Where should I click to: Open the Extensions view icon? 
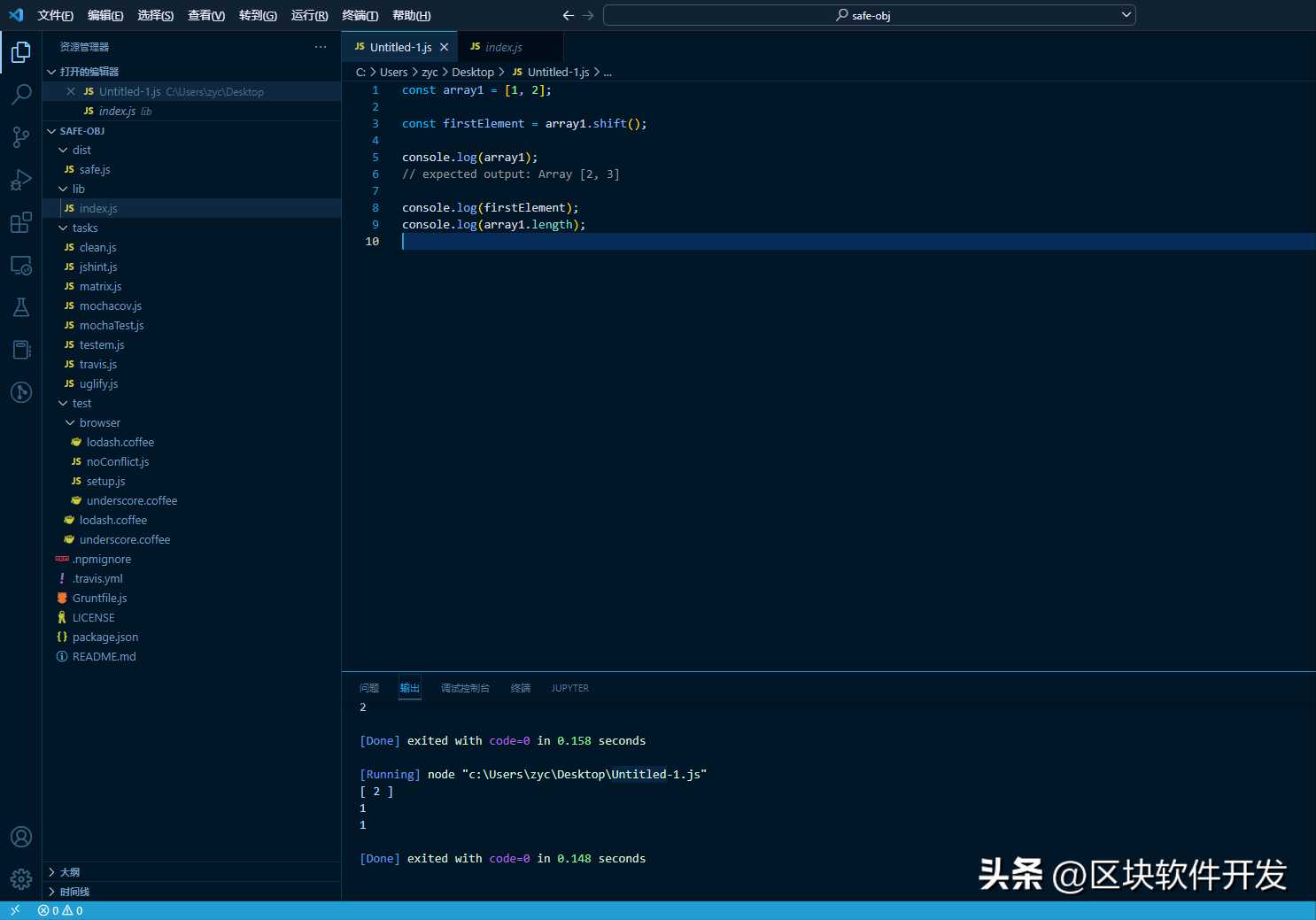click(x=21, y=222)
